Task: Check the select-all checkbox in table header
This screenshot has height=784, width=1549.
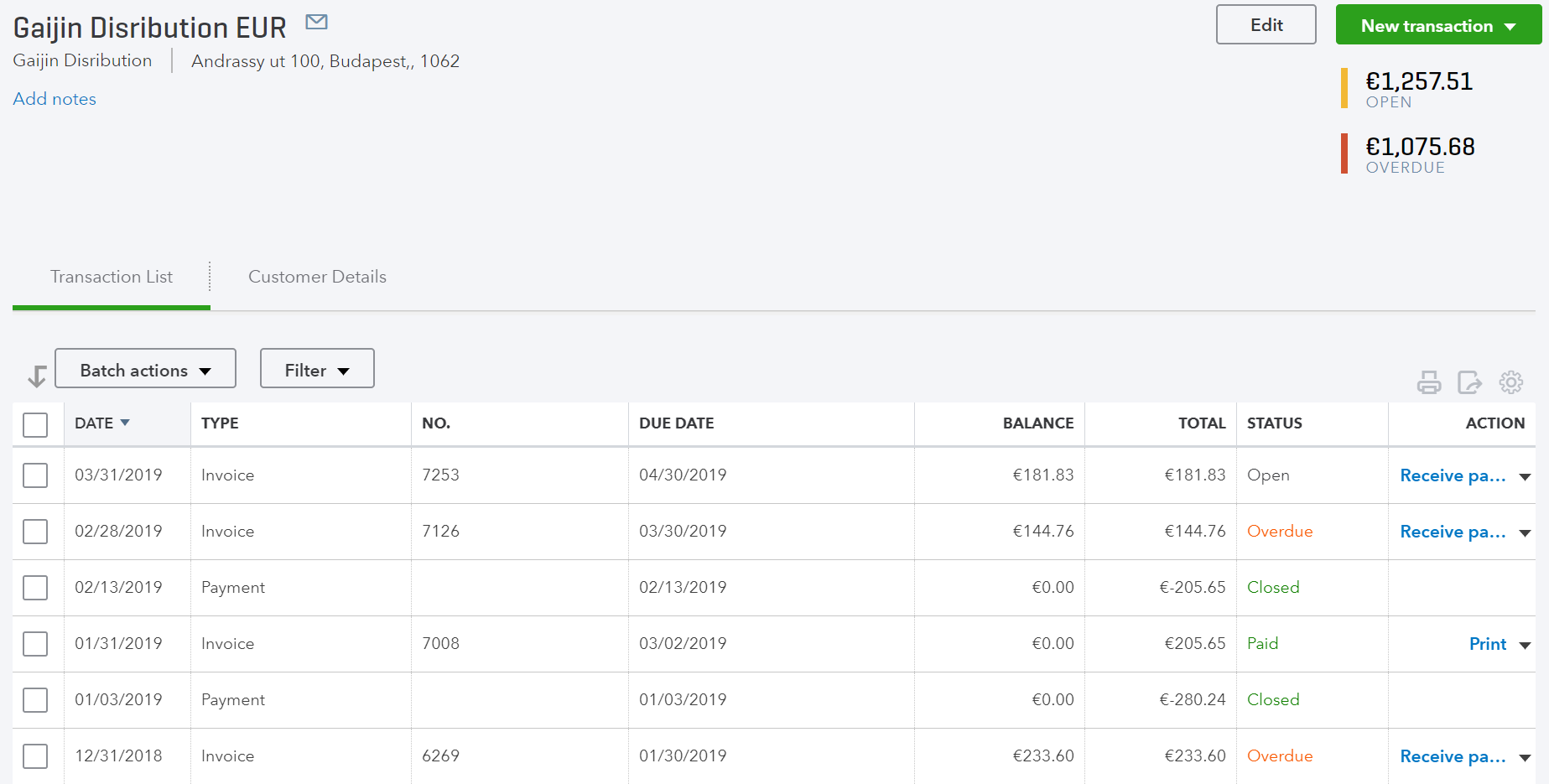Action: 34,424
